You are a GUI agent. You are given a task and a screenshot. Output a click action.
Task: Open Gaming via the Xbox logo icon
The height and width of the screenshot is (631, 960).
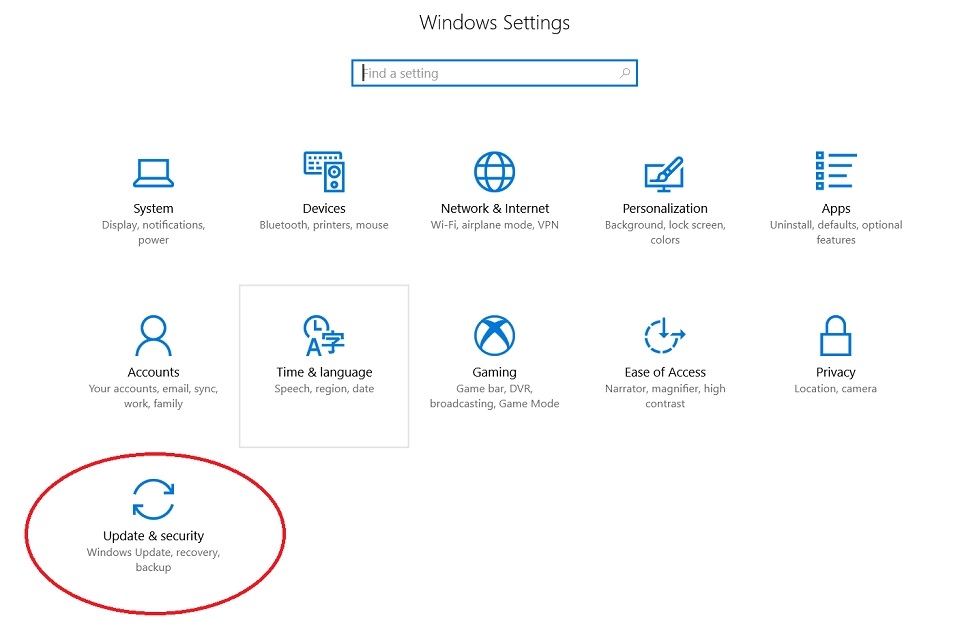[494, 333]
